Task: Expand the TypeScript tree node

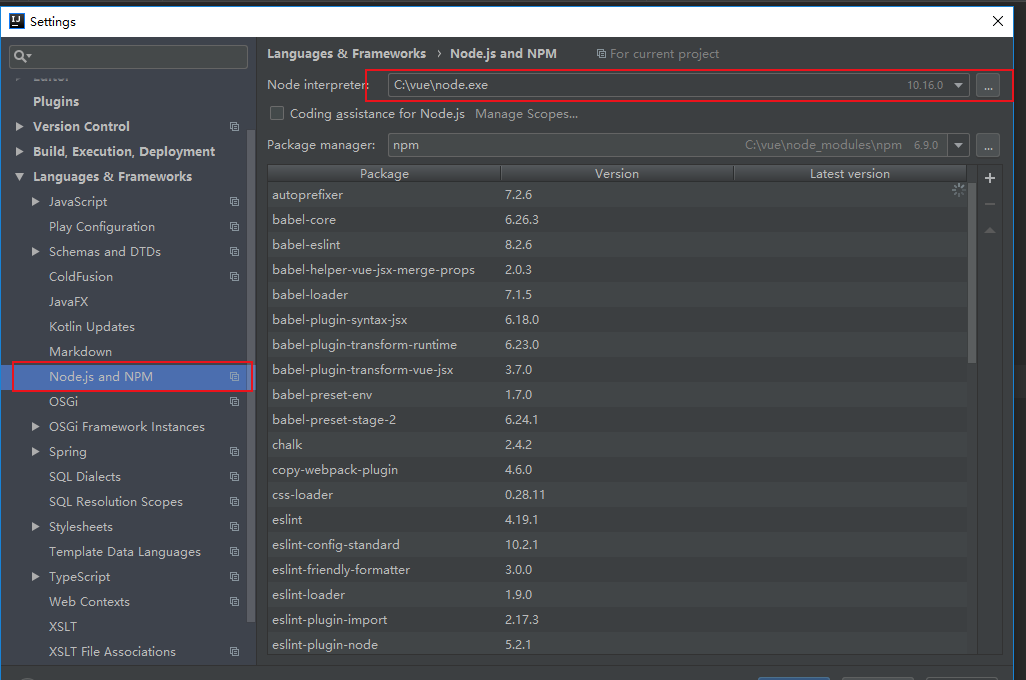Action: pos(35,577)
